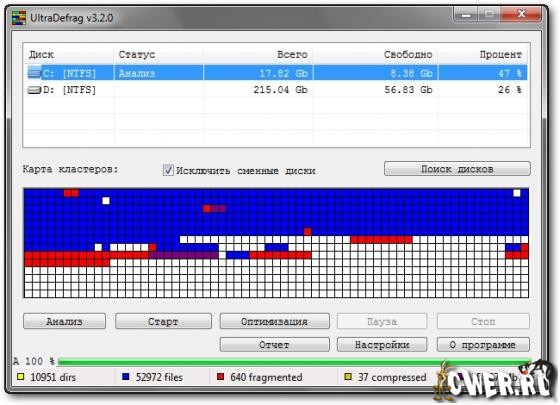
Task: Click the 52972 files status entry
Action: click(159, 377)
